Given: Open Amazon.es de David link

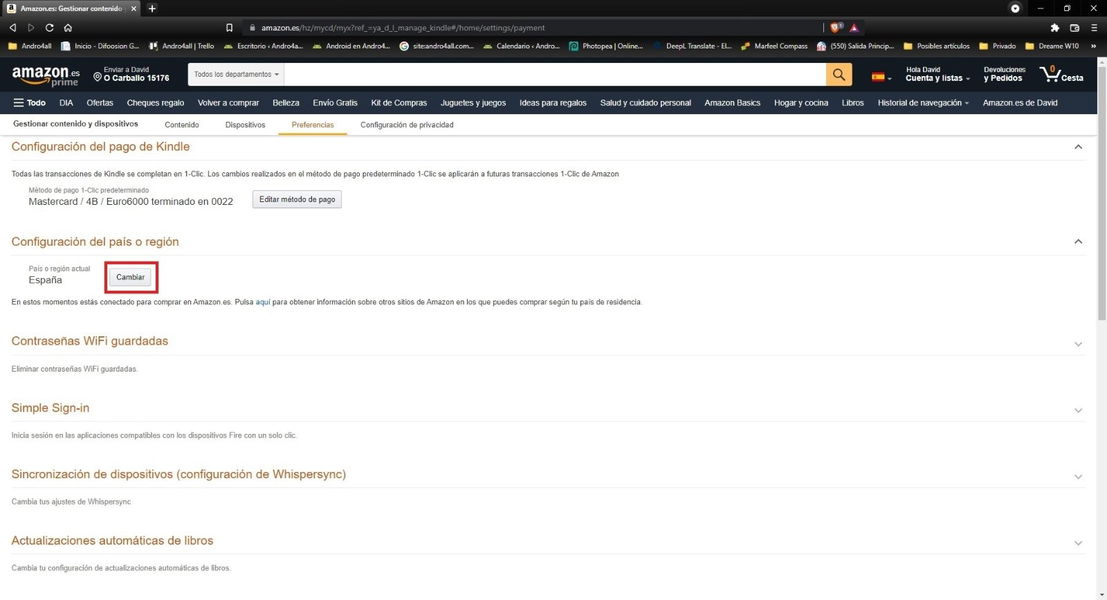Looking at the screenshot, I should point(1019,103).
